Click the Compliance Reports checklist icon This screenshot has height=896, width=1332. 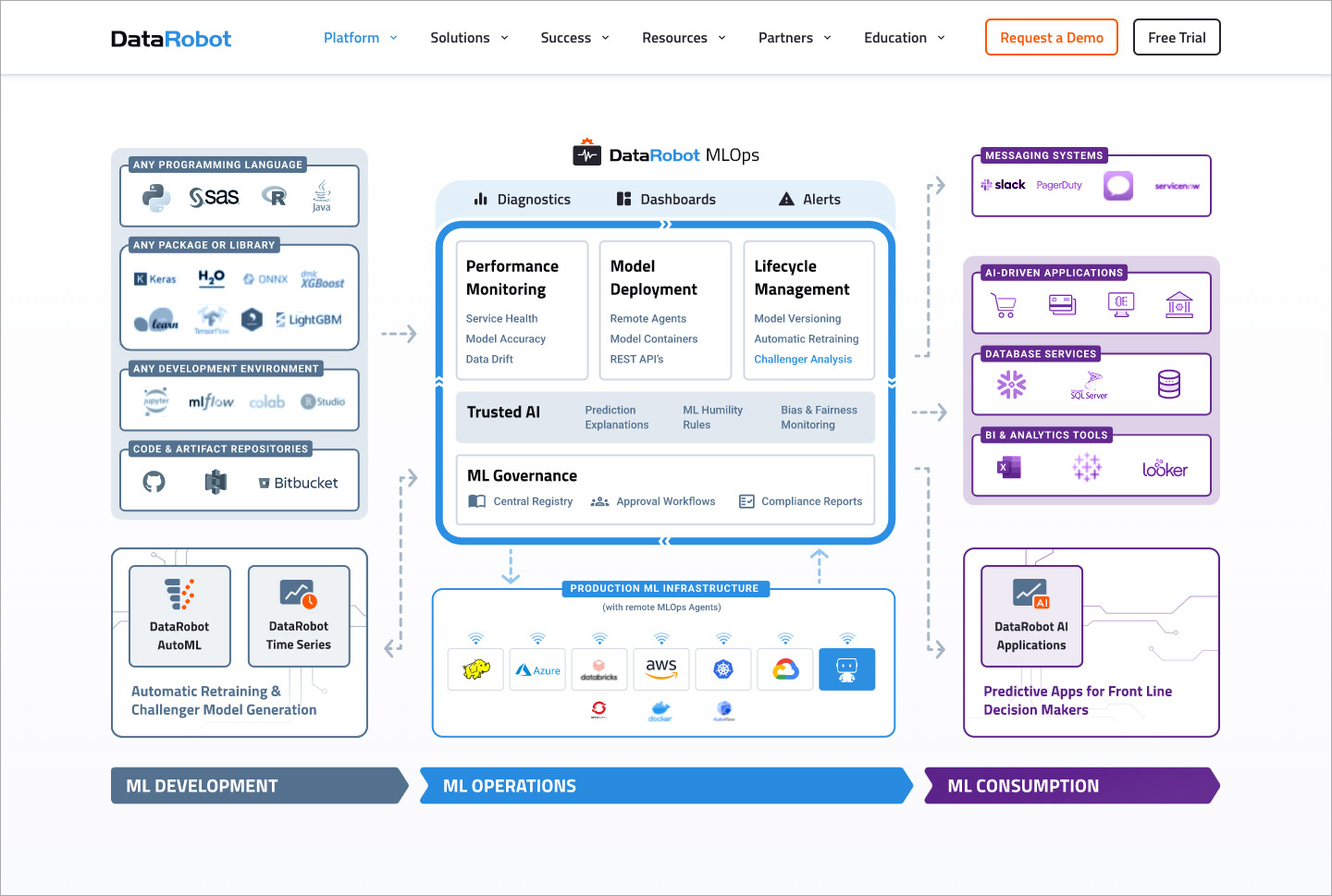(746, 501)
